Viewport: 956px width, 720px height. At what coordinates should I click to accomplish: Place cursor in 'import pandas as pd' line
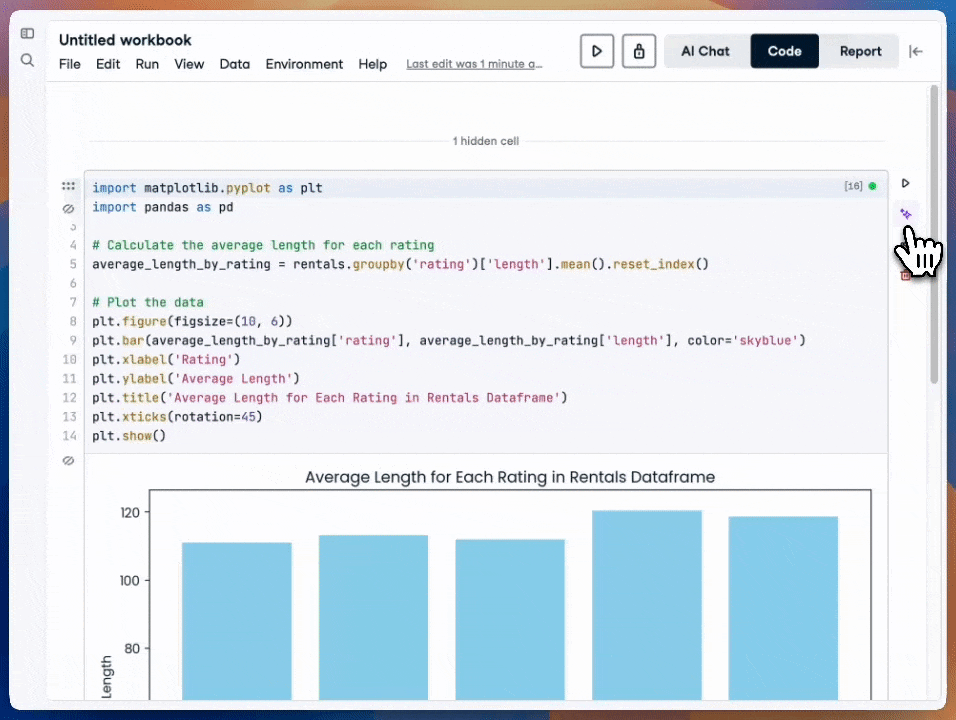163,207
